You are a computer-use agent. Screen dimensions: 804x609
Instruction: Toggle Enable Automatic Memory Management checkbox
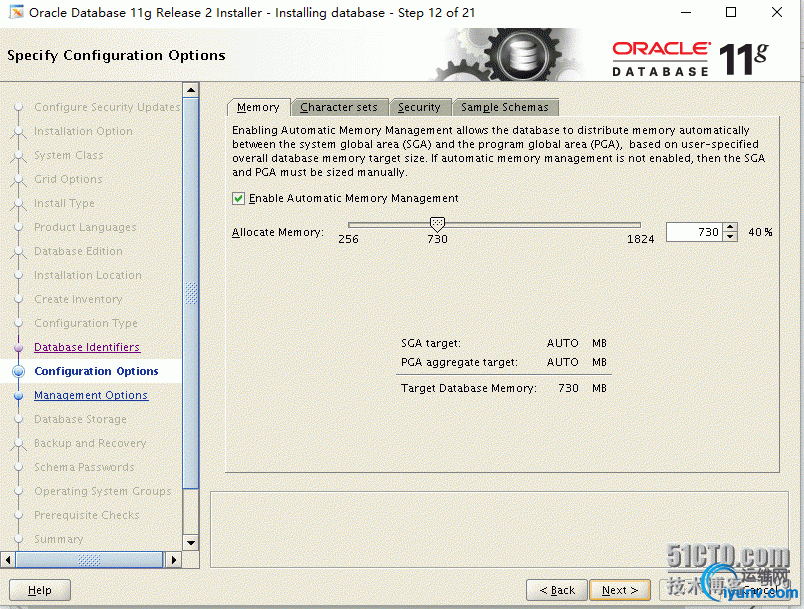click(238, 198)
